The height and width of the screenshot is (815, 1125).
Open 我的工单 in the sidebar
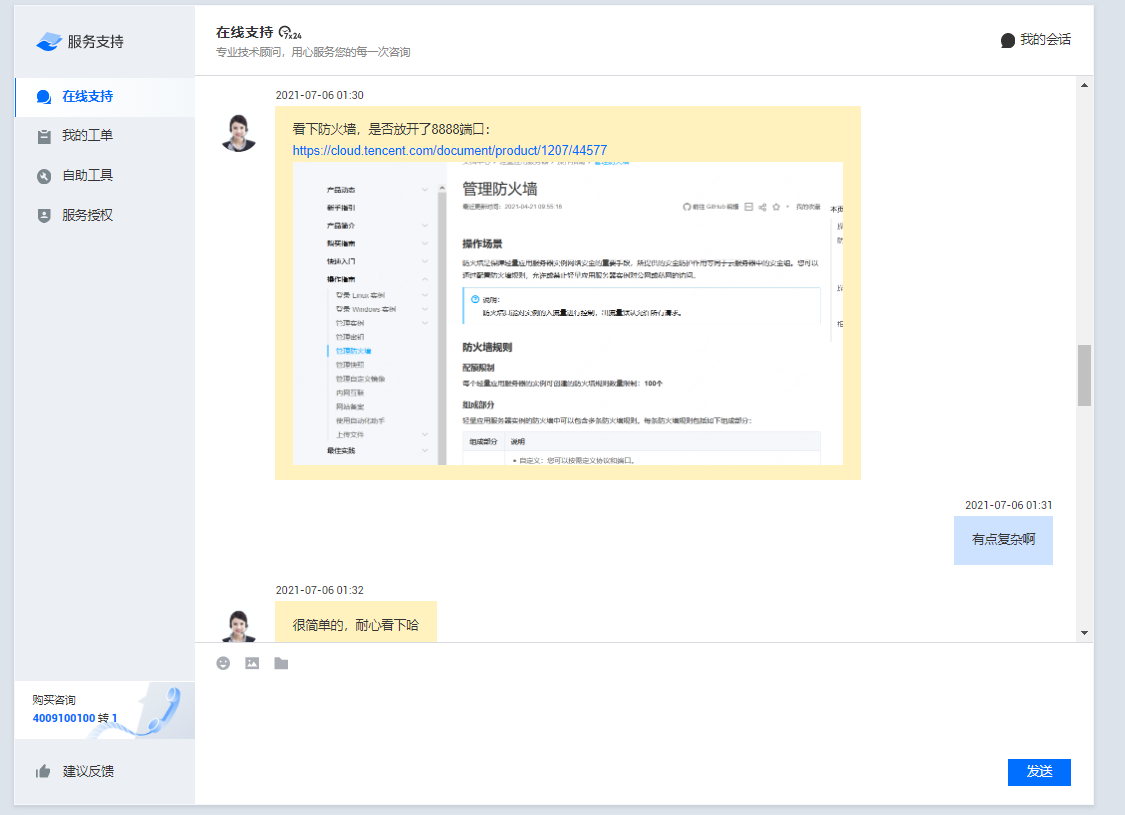(x=87, y=136)
